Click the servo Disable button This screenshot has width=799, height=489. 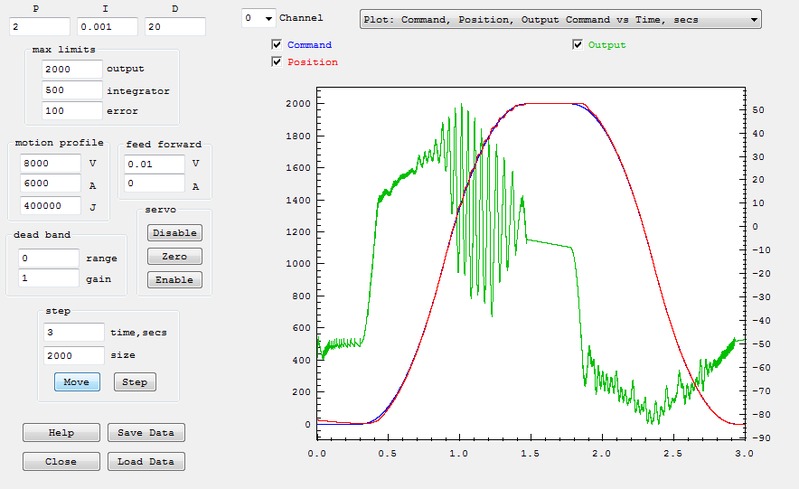tap(174, 232)
